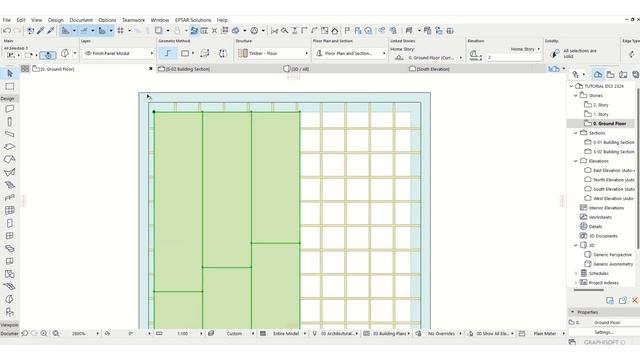This screenshot has height=360, width=640.
Task: Click the Fit in Window icon
Action: [56, 333]
